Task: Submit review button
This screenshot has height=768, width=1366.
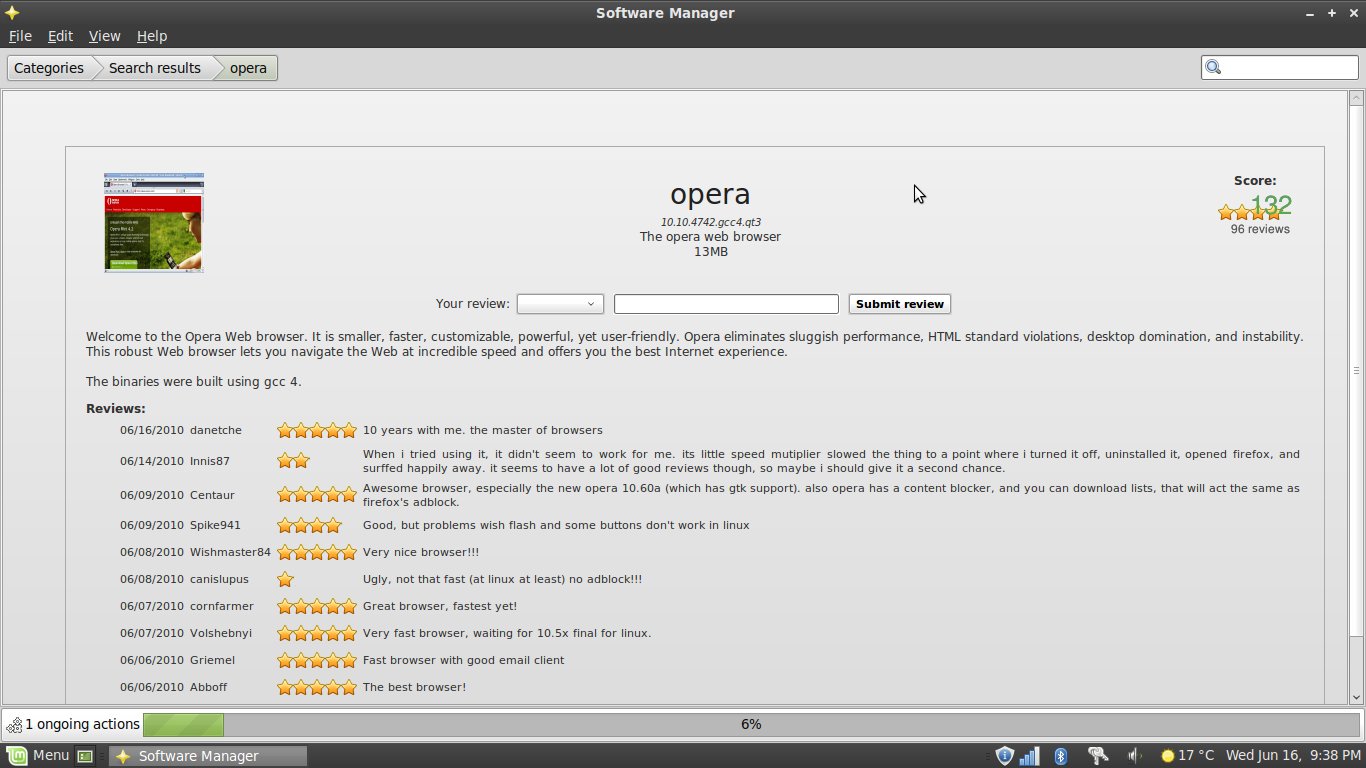Action: 900,304
